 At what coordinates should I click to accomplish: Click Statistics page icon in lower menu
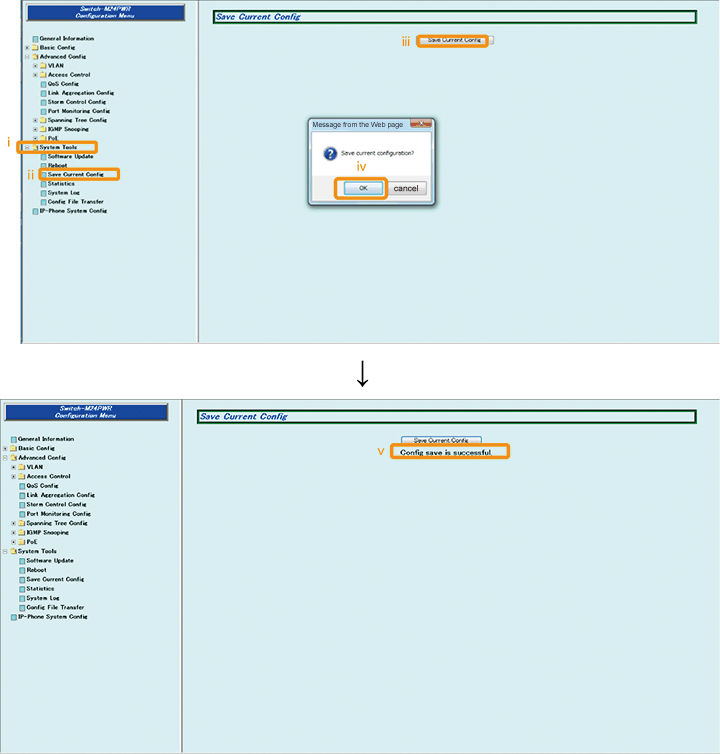click(22, 589)
